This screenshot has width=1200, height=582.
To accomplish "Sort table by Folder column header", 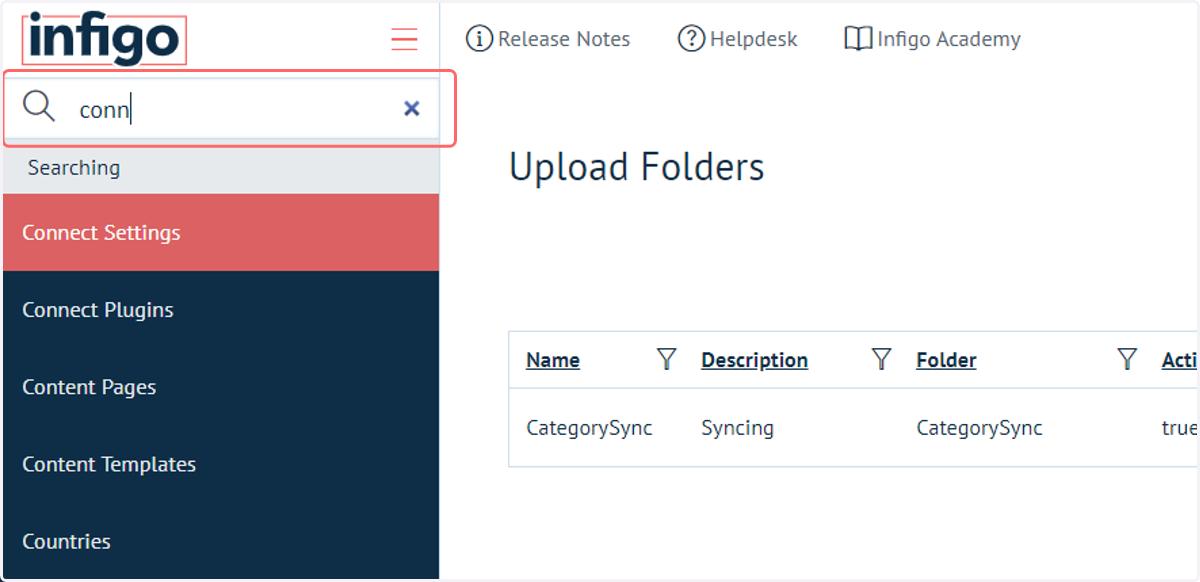I will pos(946,360).
